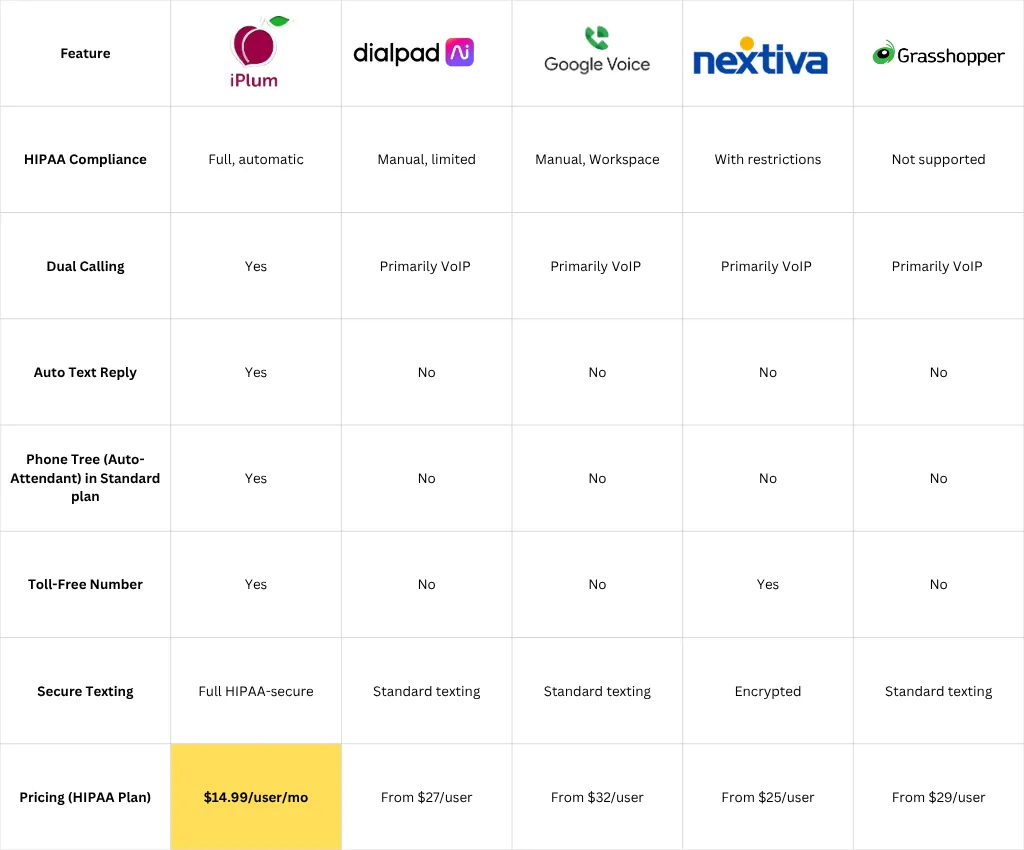Click the 'Full, automatic' cell
This screenshot has height=850, width=1024.
pos(256,159)
